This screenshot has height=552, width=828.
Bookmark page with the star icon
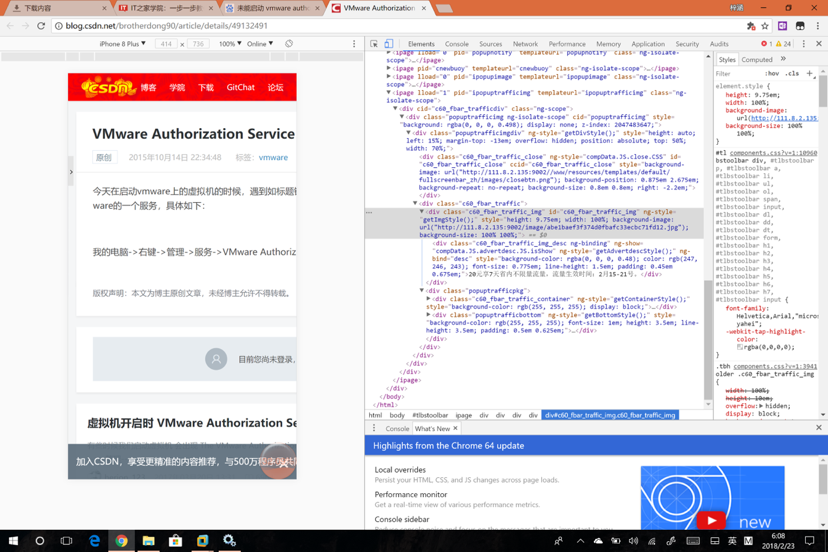click(x=765, y=26)
